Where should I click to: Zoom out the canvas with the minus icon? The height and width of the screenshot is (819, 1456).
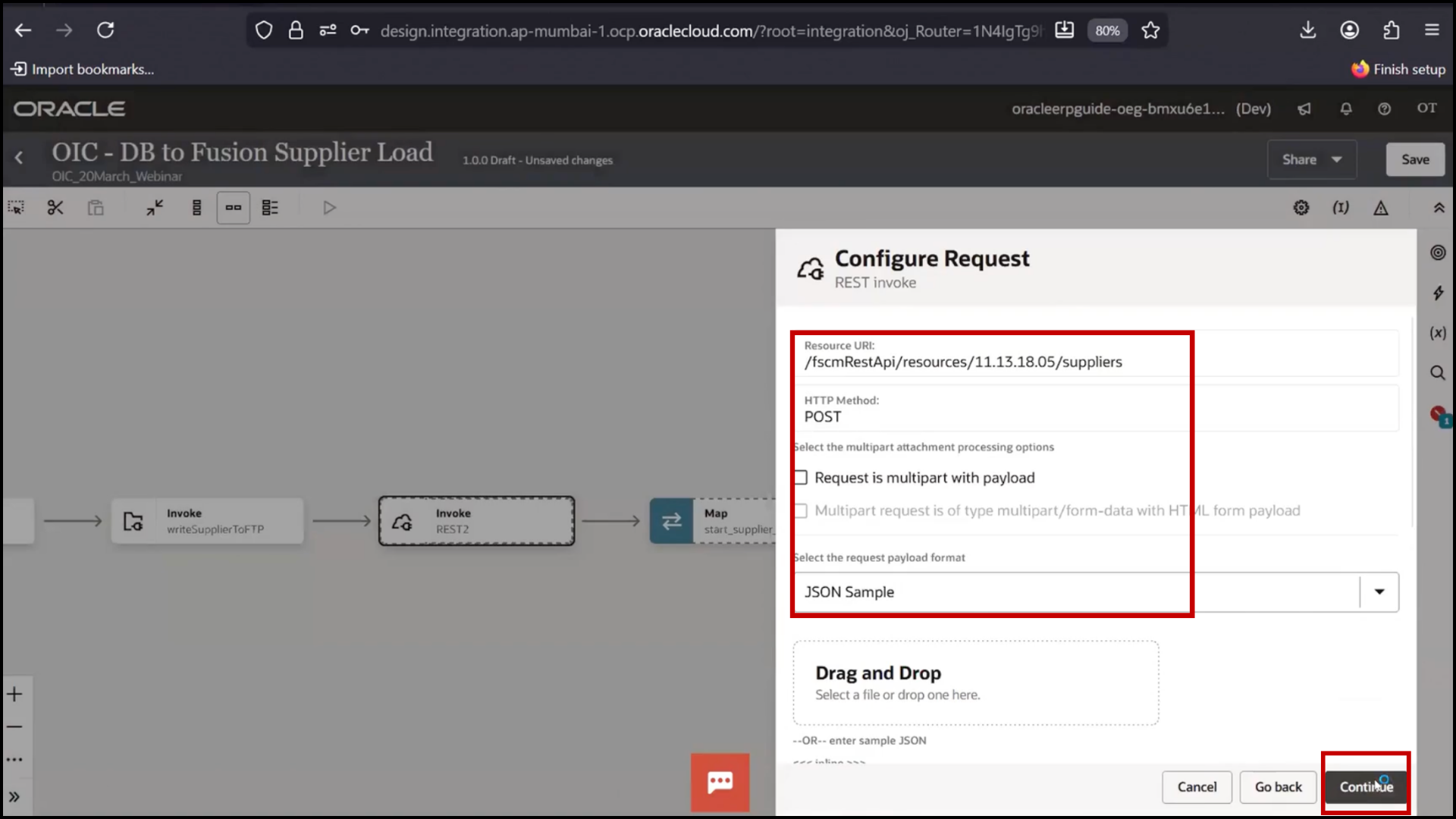14,726
